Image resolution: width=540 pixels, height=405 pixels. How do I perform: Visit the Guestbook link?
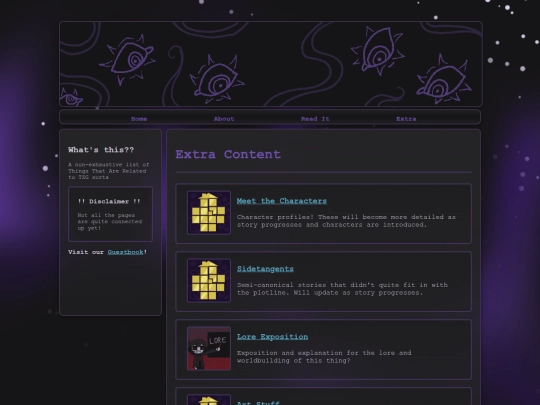click(x=125, y=252)
